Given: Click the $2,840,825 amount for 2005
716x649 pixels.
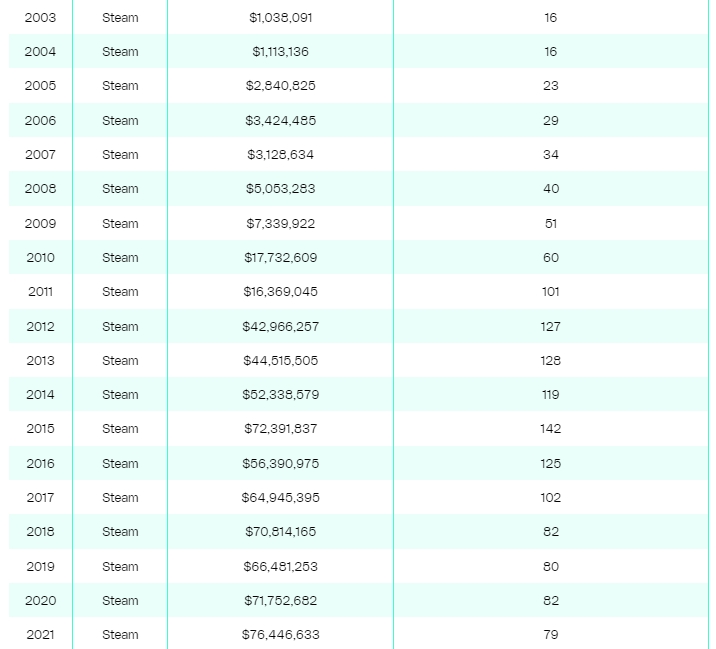Looking at the screenshot, I should click(x=280, y=86).
